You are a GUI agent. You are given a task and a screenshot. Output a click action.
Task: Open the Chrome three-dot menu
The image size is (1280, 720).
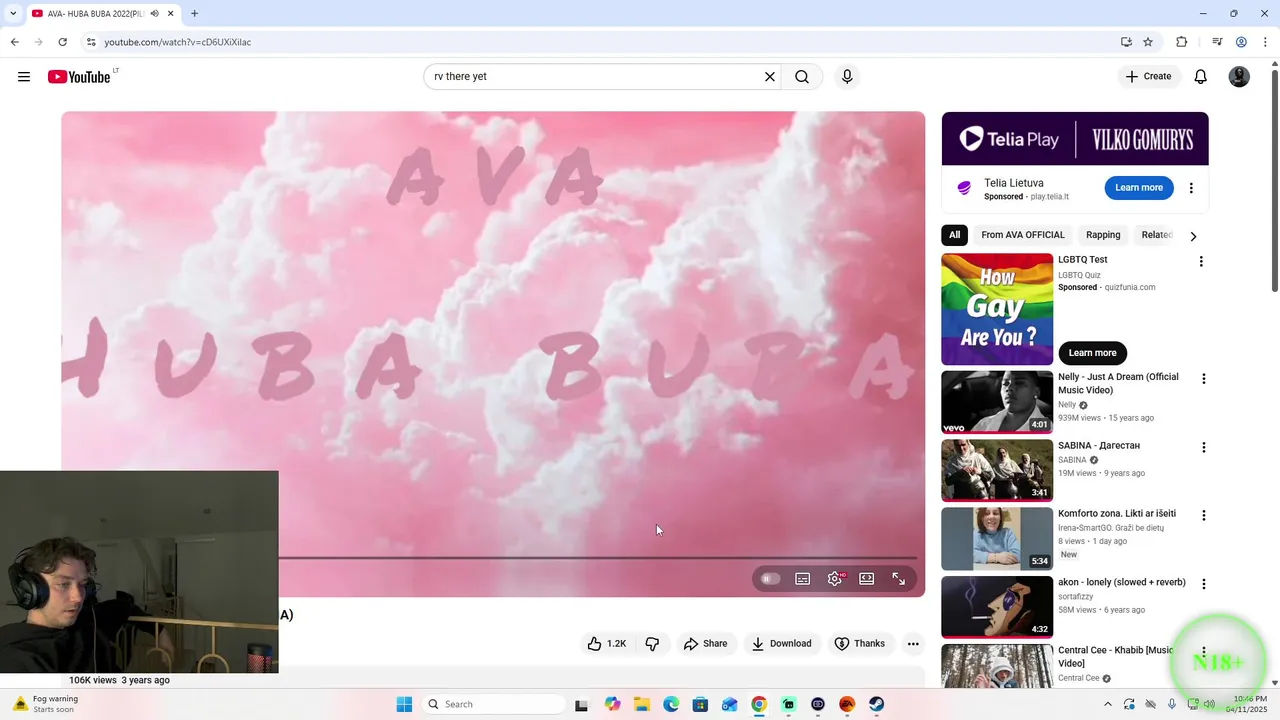click(1266, 42)
